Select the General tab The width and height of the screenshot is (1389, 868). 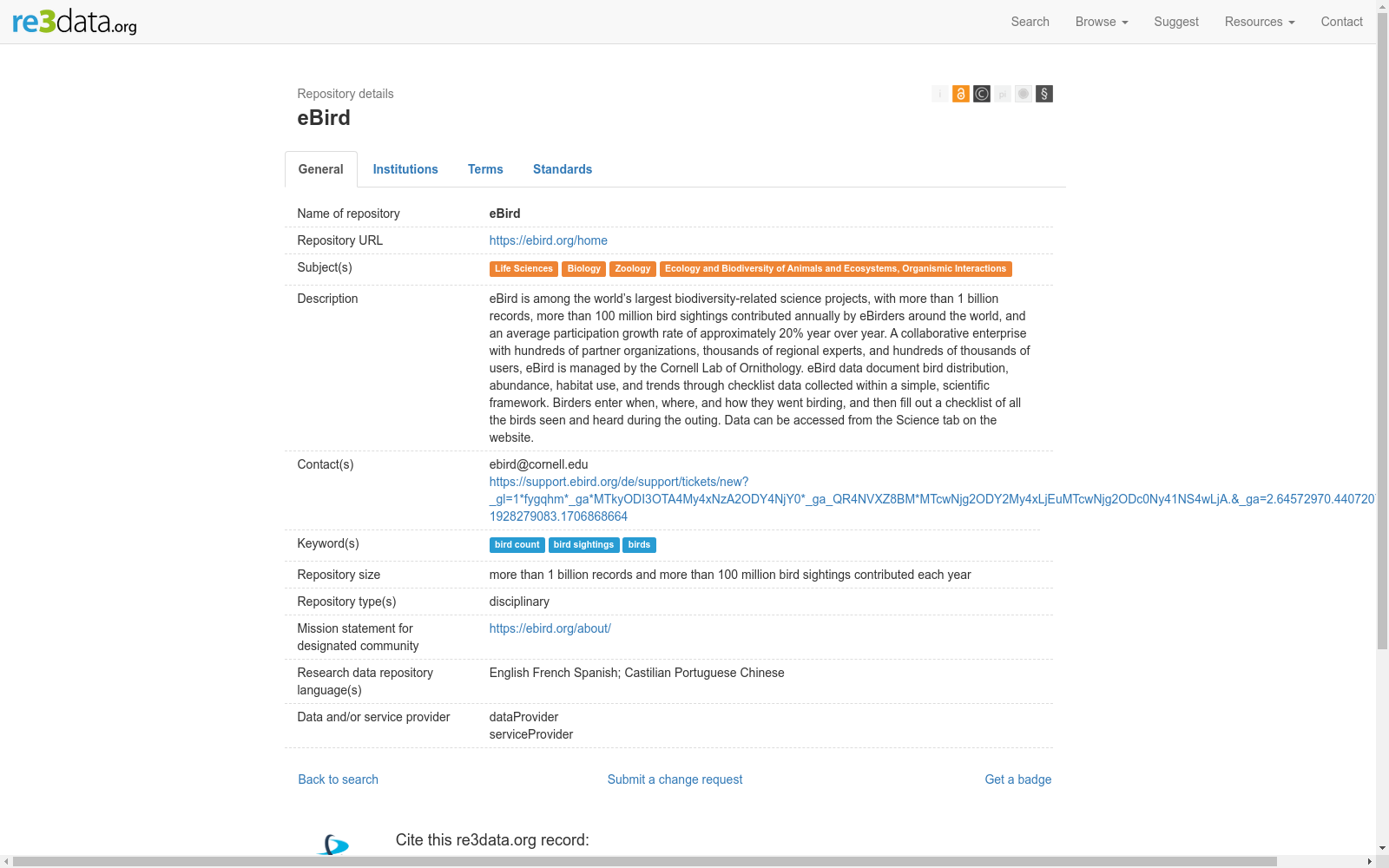(321, 169)
